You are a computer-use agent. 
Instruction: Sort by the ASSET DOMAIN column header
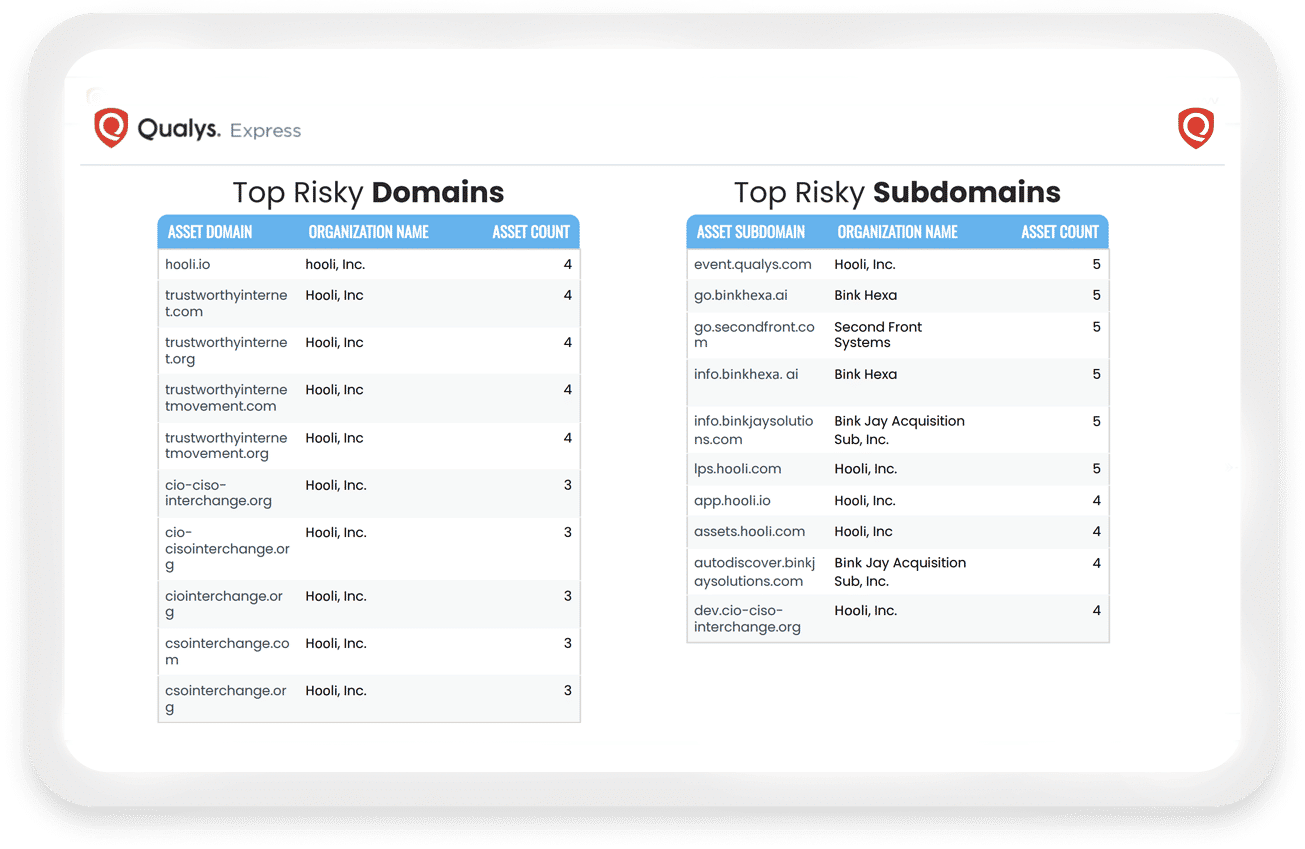tap(210, 232)
